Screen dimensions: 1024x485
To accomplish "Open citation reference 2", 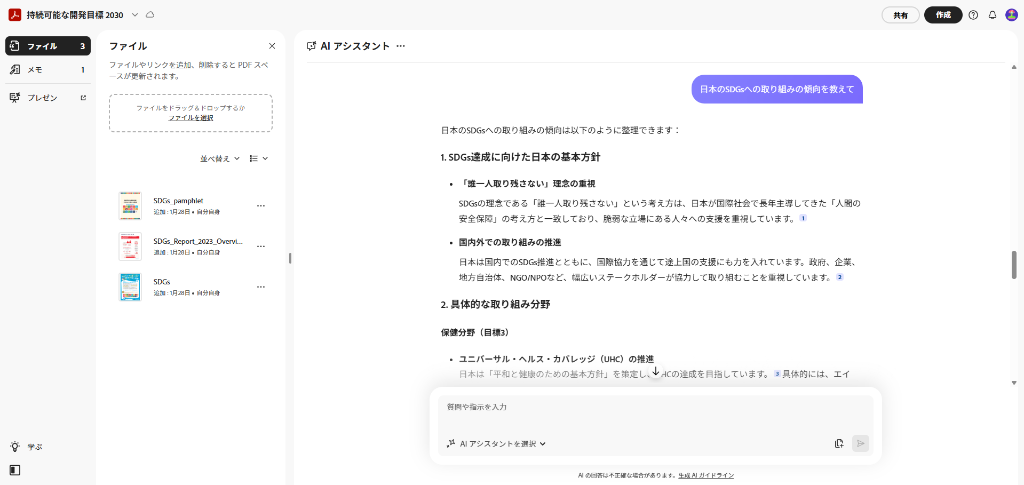I will (840, 277).
